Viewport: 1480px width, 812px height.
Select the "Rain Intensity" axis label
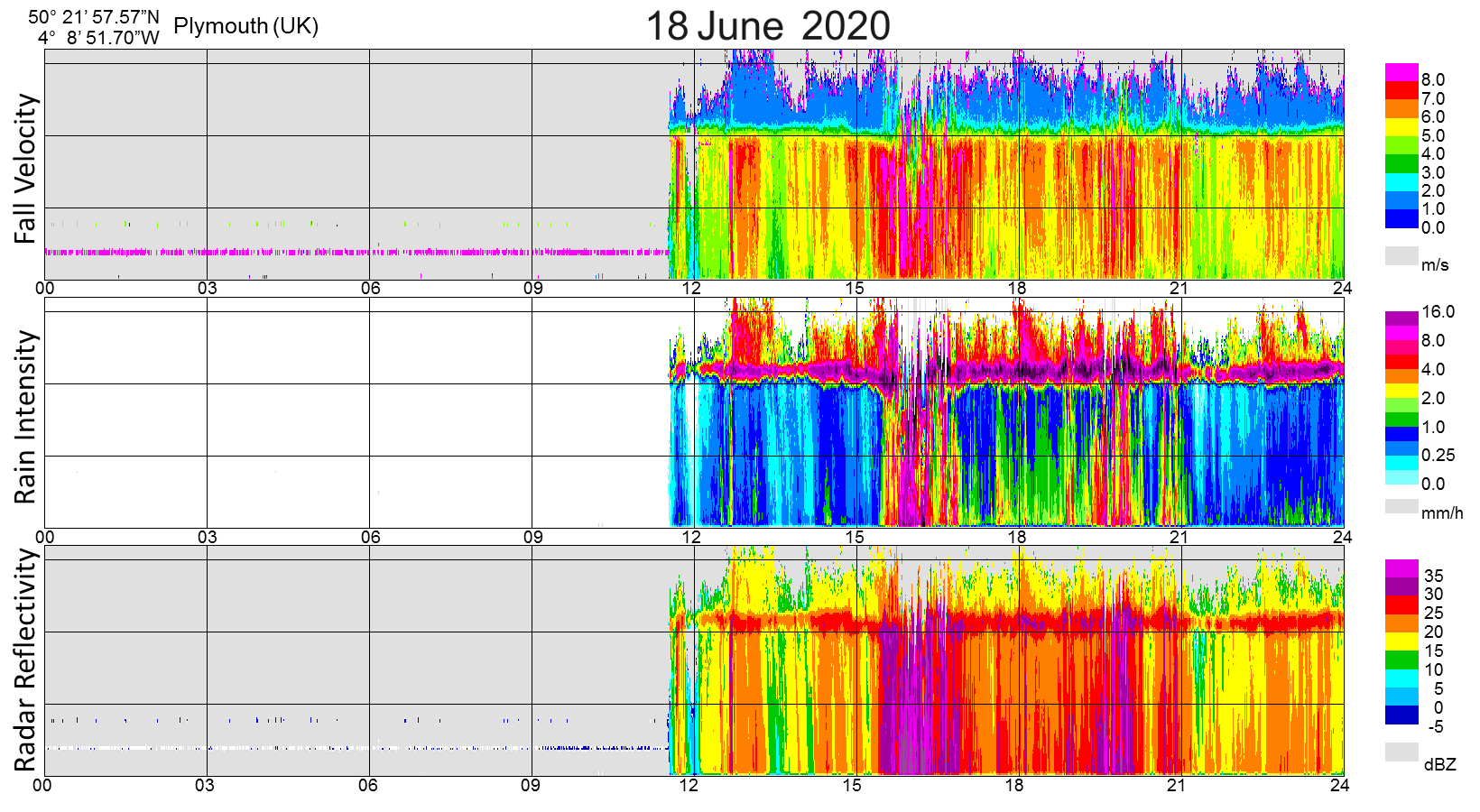point(26,417)
